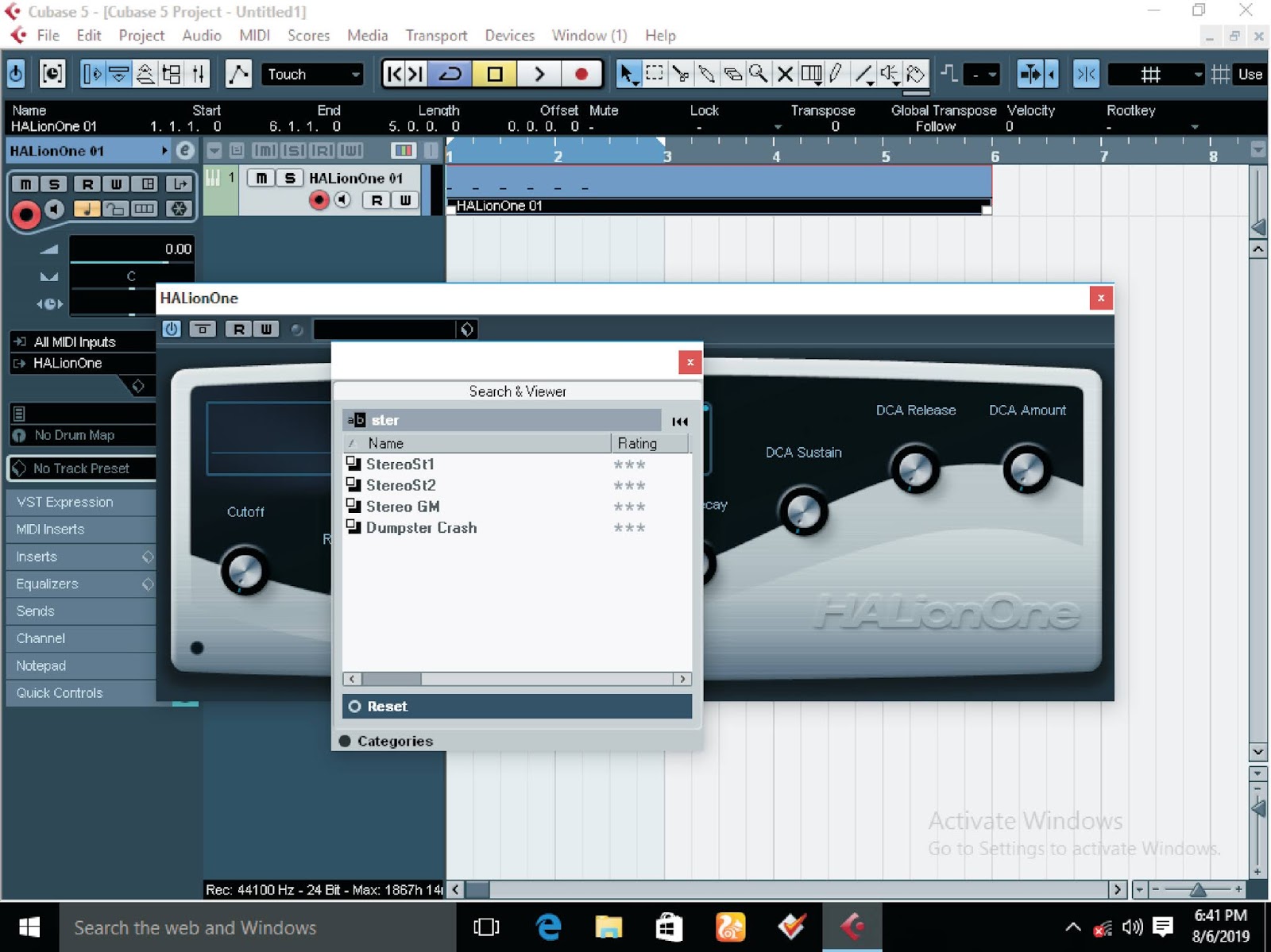Open the HALionOne output routing selector
The height and width of the screenshot is (952, 1271).
83,363
